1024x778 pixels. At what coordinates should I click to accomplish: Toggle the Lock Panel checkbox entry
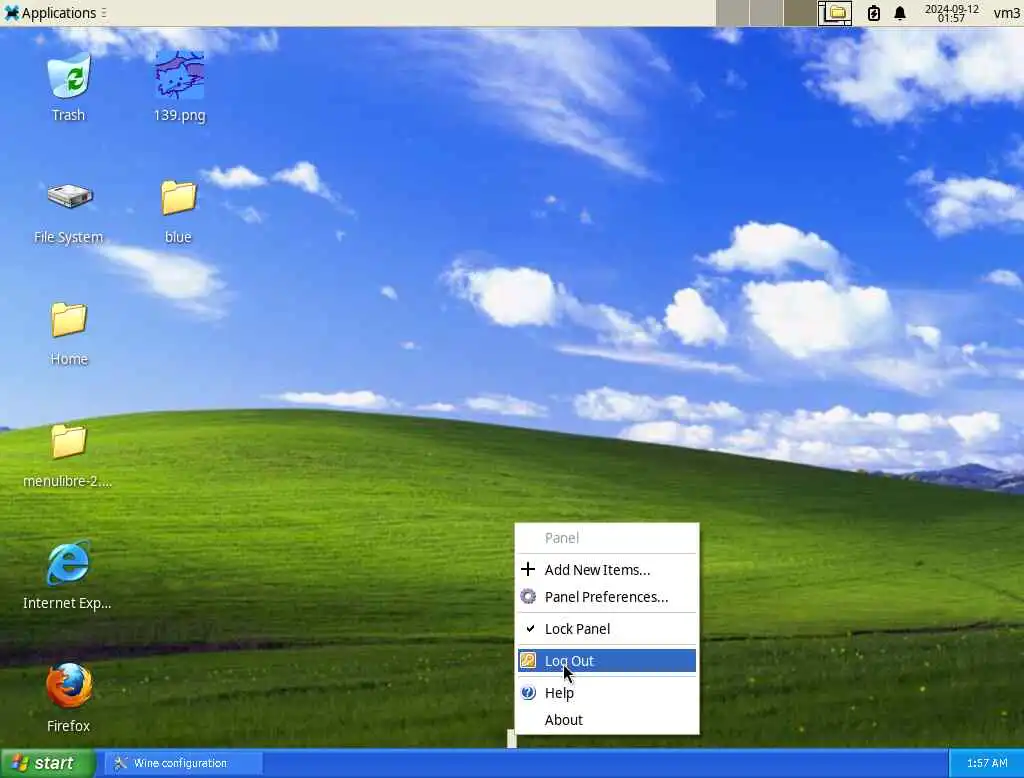pyautogui.click(x=607, y=629)
